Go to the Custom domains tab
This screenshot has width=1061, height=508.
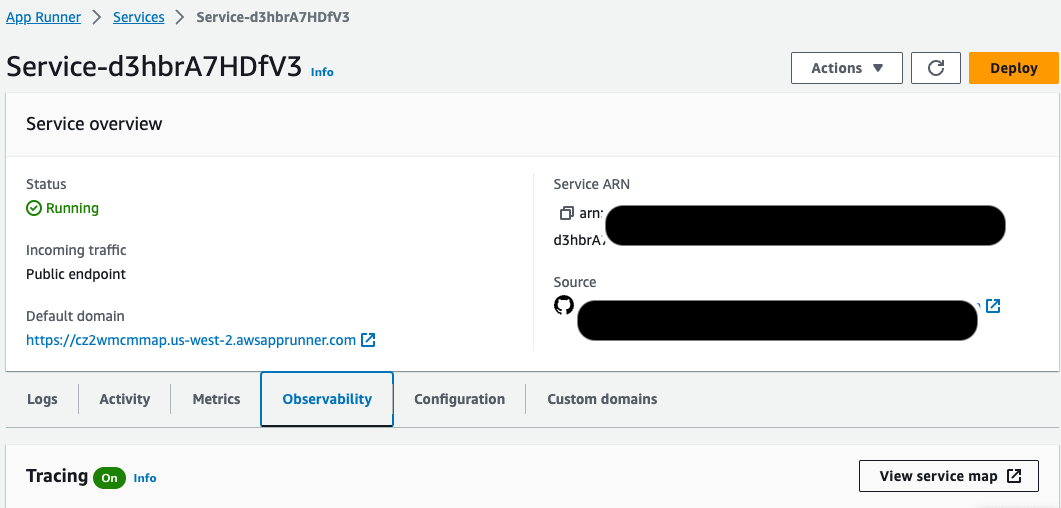click(602, 399)
